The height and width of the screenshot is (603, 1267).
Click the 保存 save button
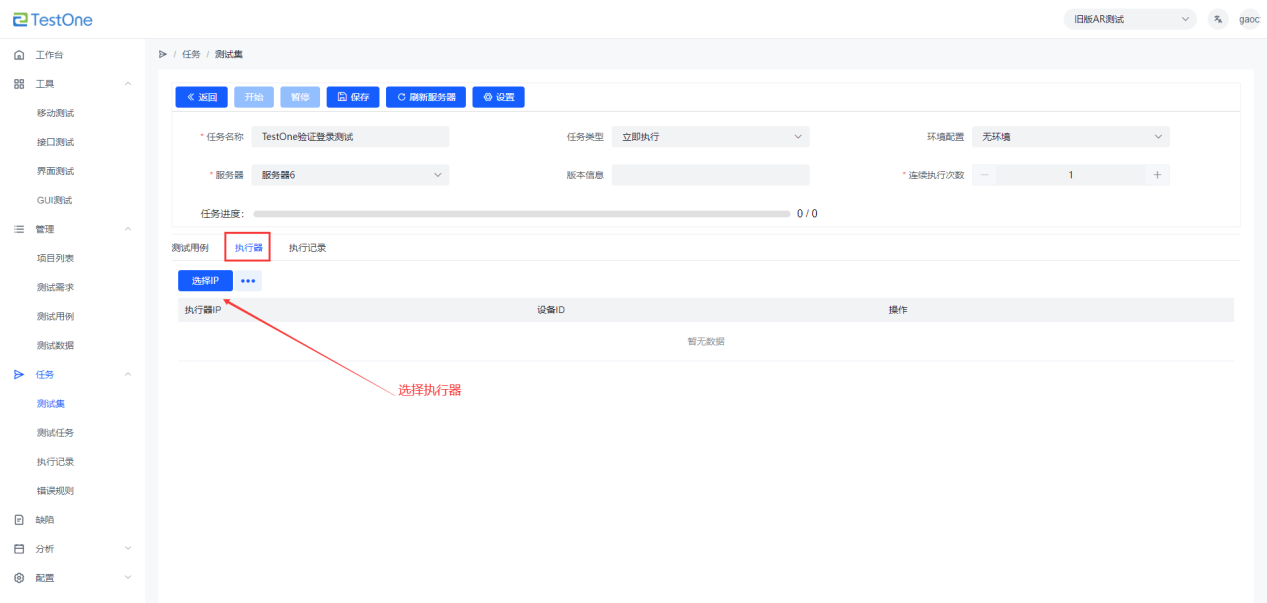[x=353, y=97]
